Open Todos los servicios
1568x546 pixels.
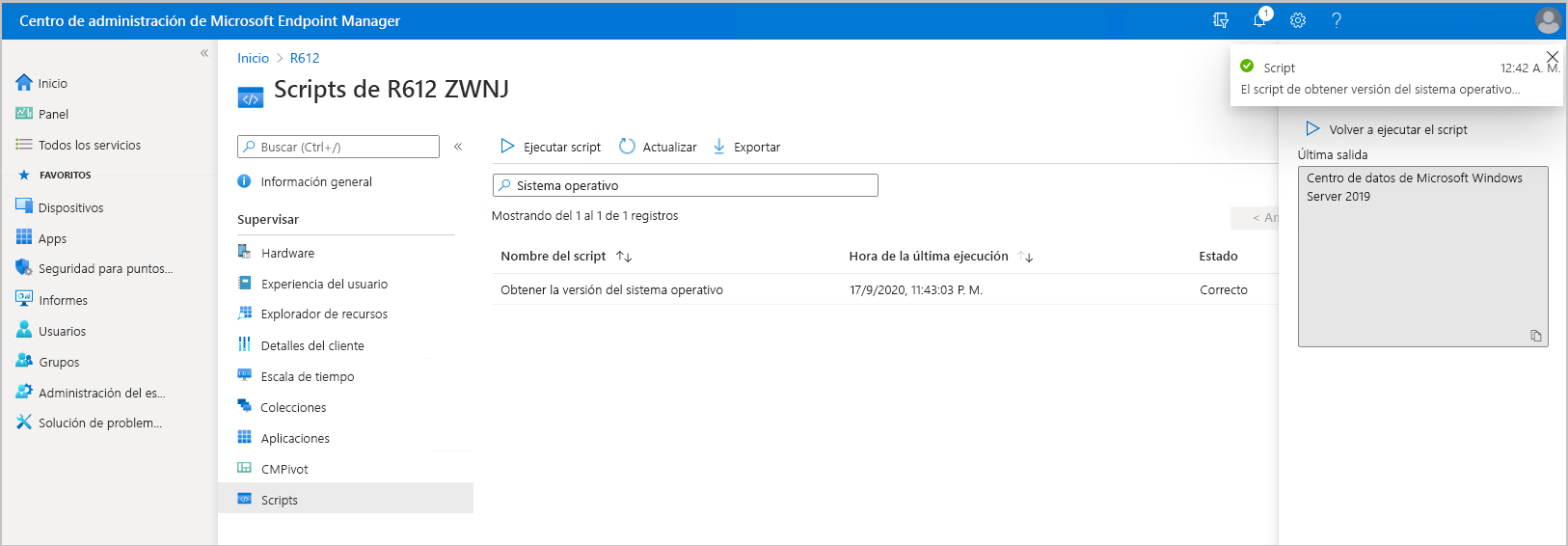click(78, 145)
